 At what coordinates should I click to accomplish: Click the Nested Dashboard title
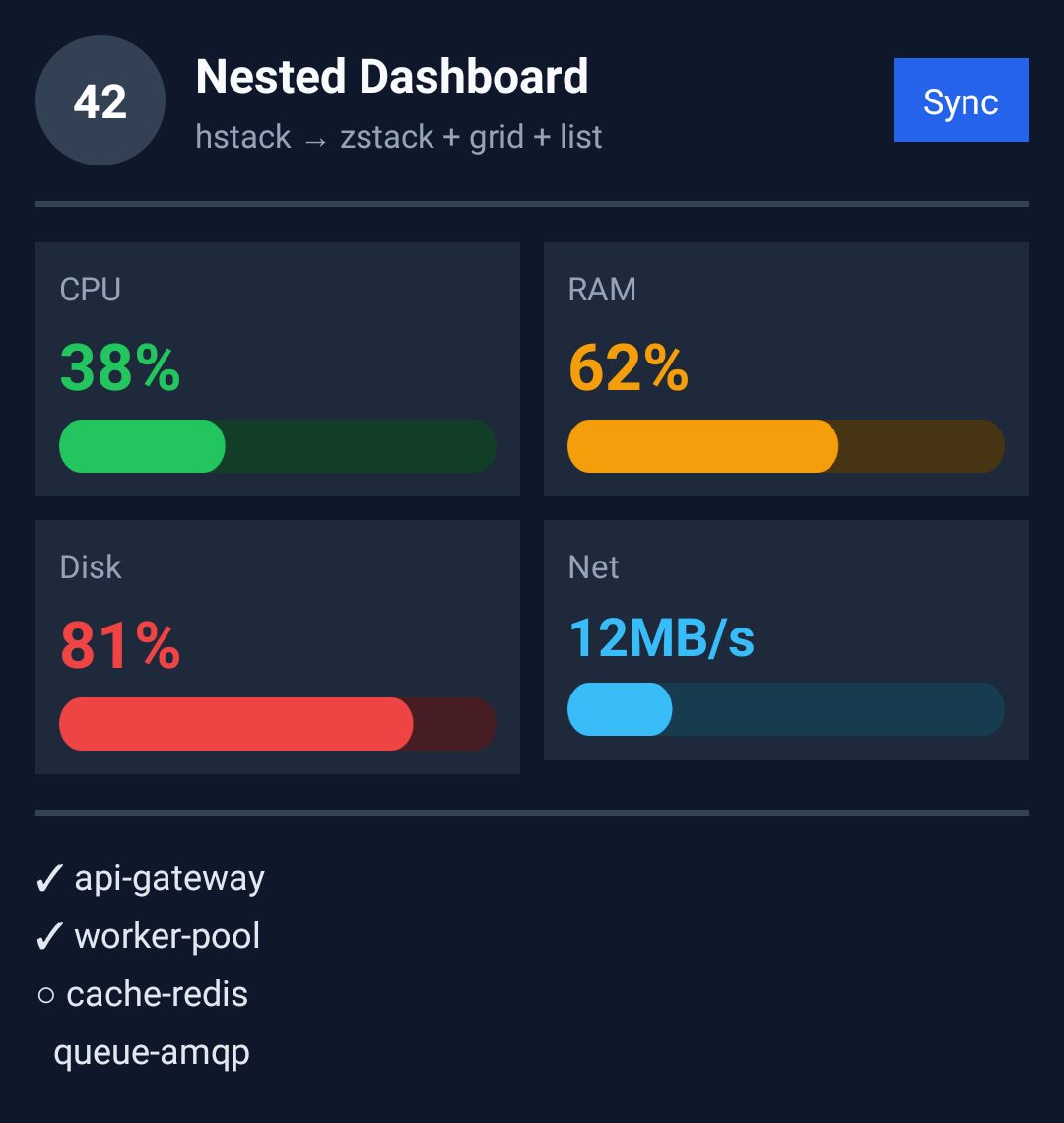click(x=392, y=77)
